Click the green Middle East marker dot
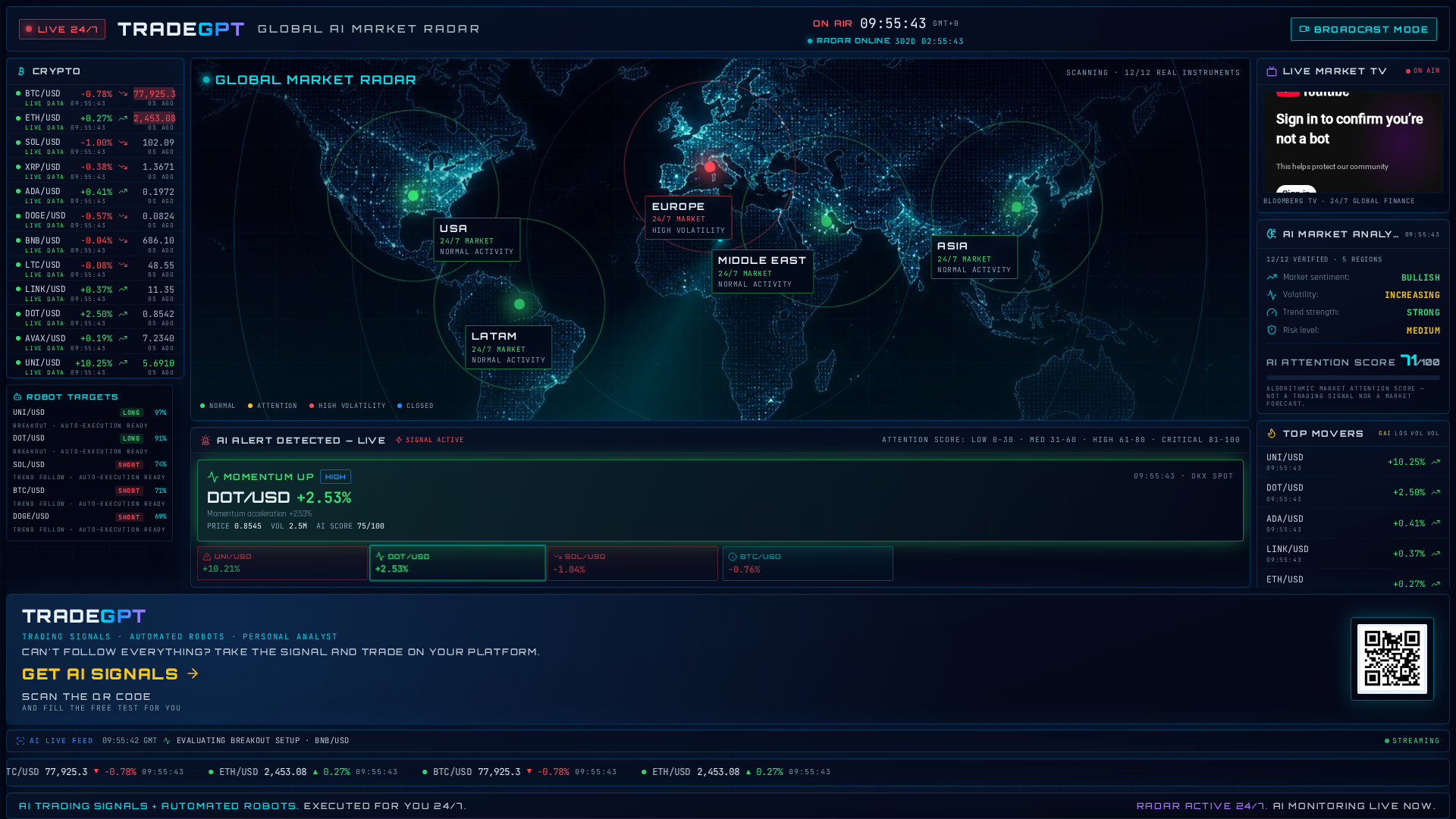 click(x=827, y=221)
